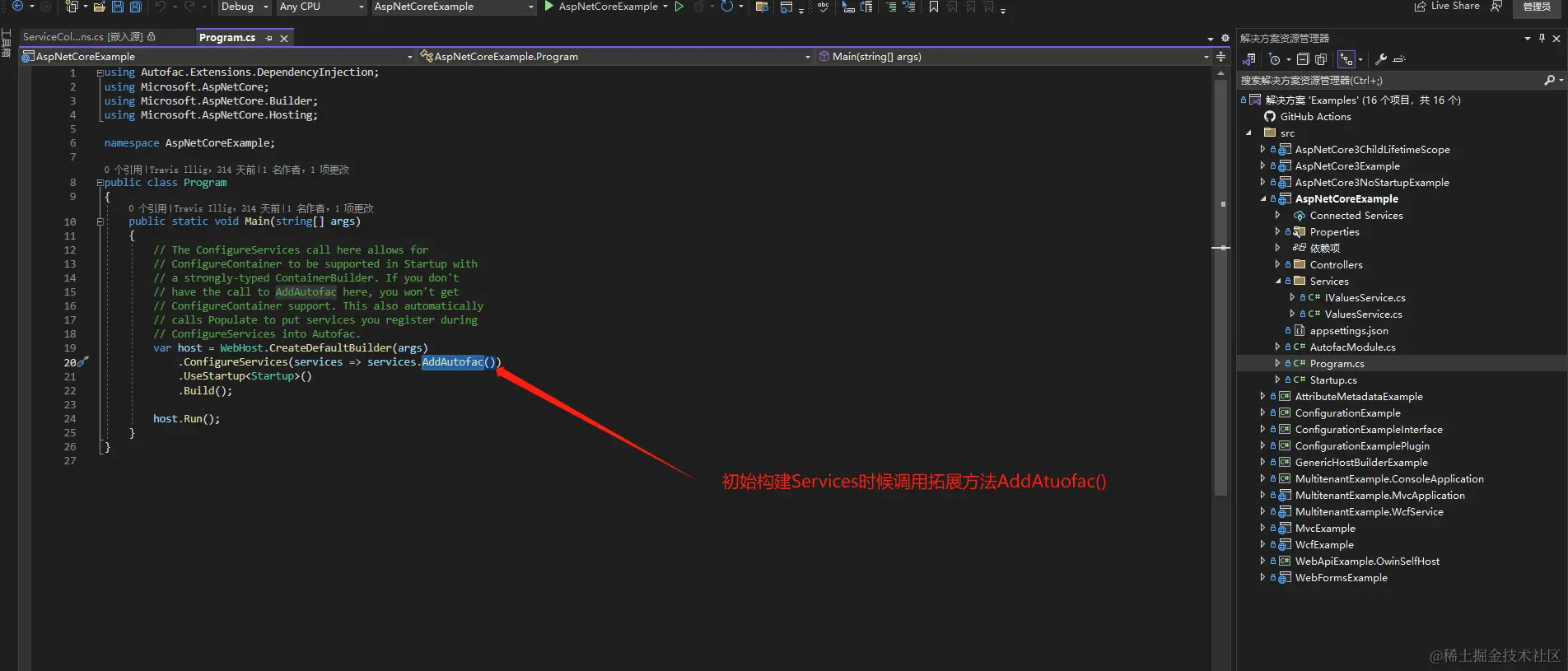The image size is (1568, 671).
Task: Toggle a bookmark with the bookmark icon
Action: 934,7
